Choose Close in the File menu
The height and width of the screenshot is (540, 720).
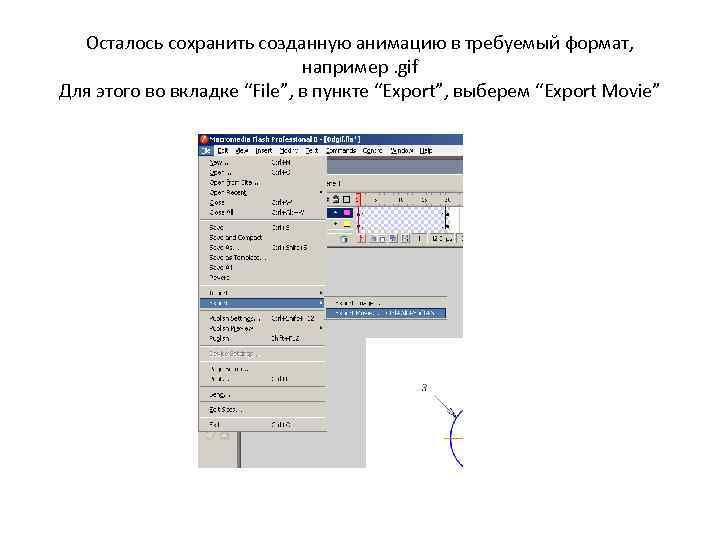(x=263, y=202)
